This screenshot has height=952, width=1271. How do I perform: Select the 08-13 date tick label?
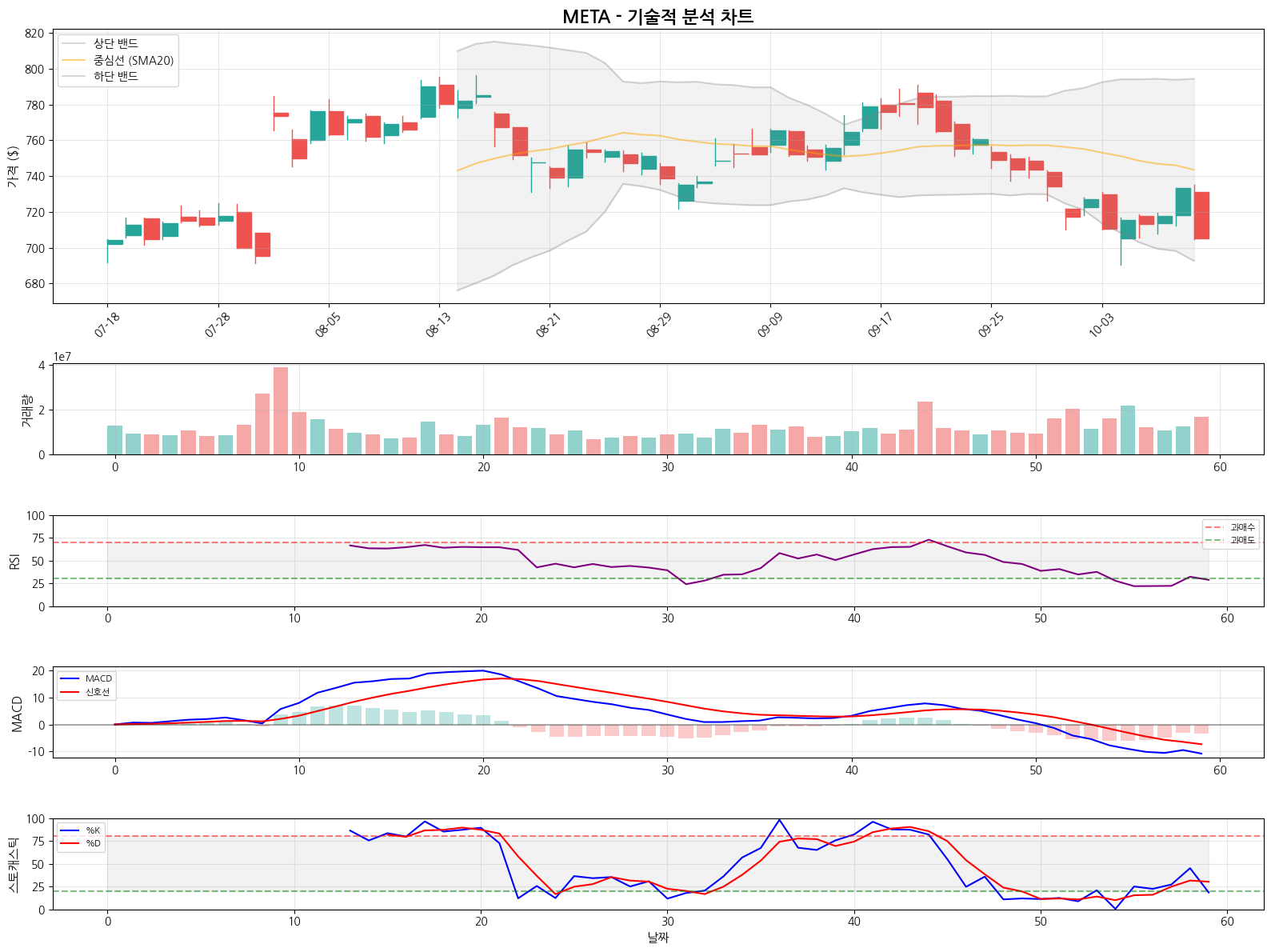(438, 325)
